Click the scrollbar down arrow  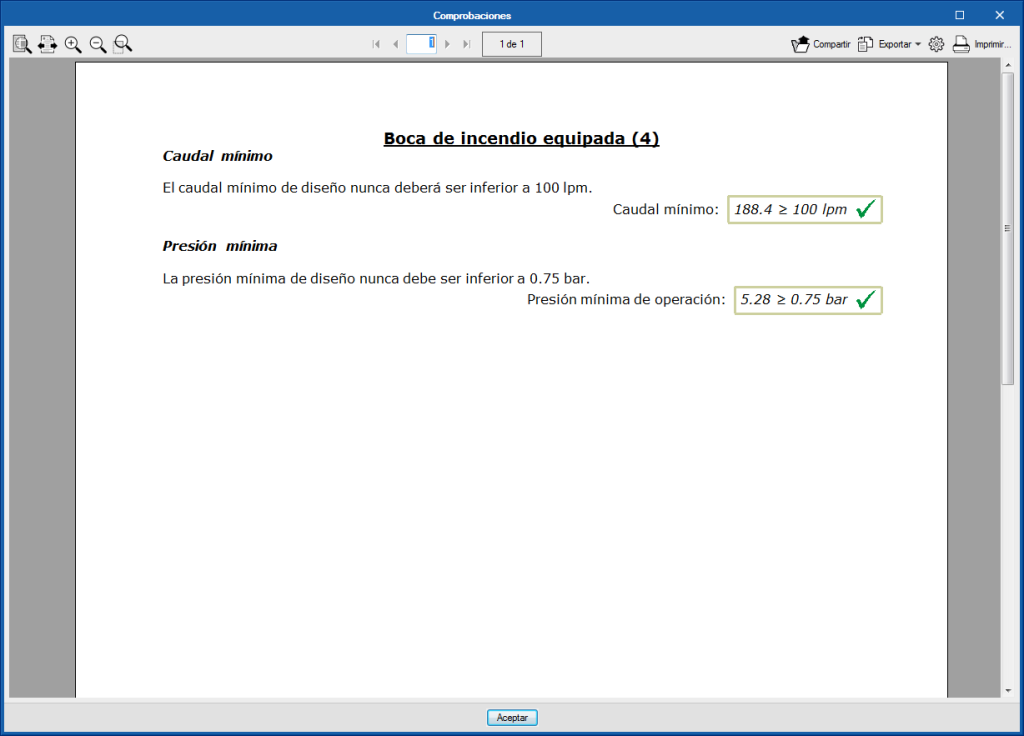[1008, 691]
